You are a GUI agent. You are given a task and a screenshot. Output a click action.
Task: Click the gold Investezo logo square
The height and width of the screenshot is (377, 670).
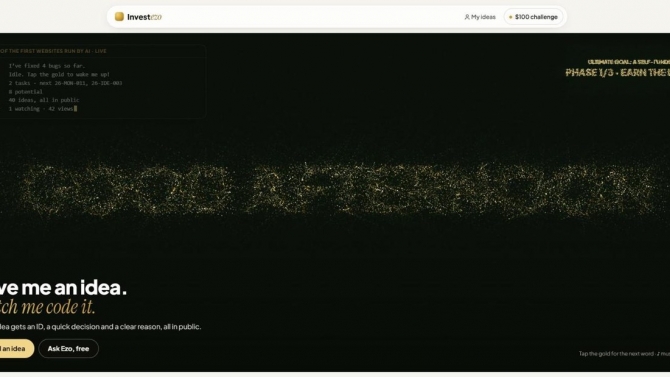119,17
